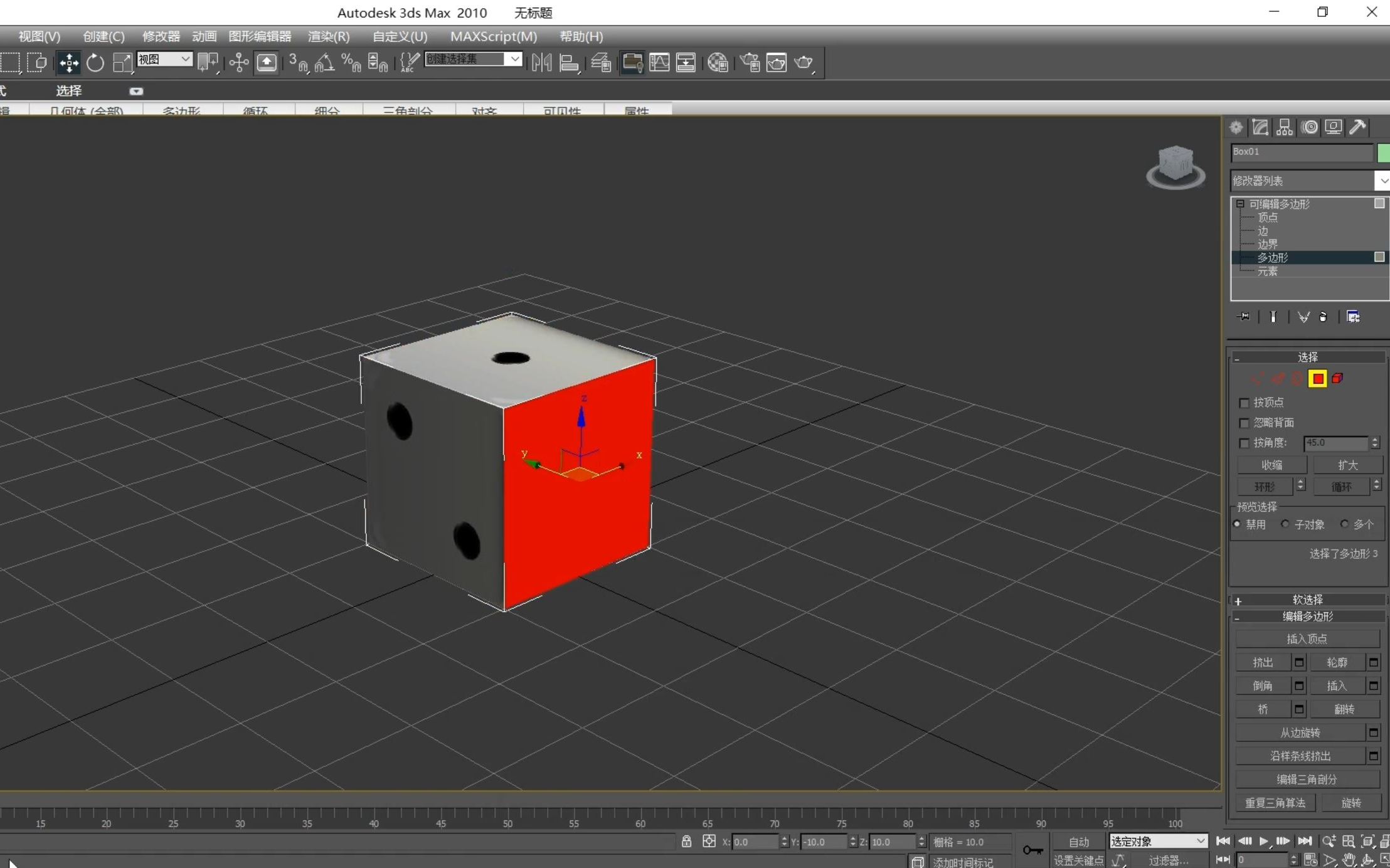Activate the Rotate tool
The width and height of the screenshot is (1390, 868).
[95, 63]
